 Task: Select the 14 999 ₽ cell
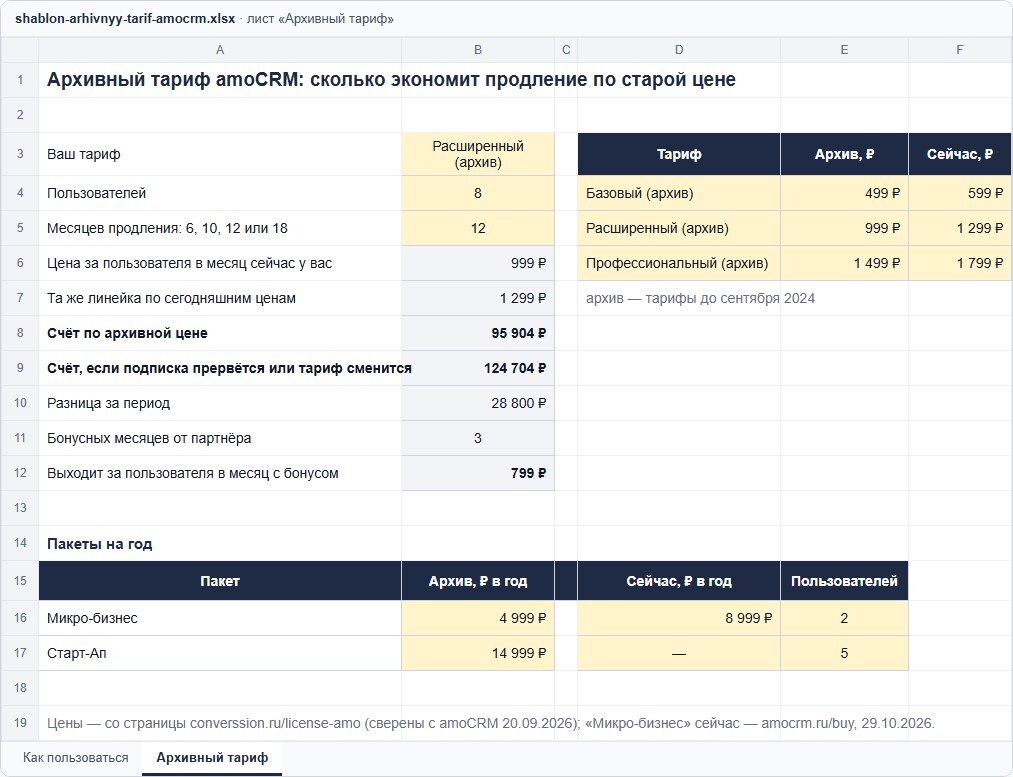(x=477, y=653)
